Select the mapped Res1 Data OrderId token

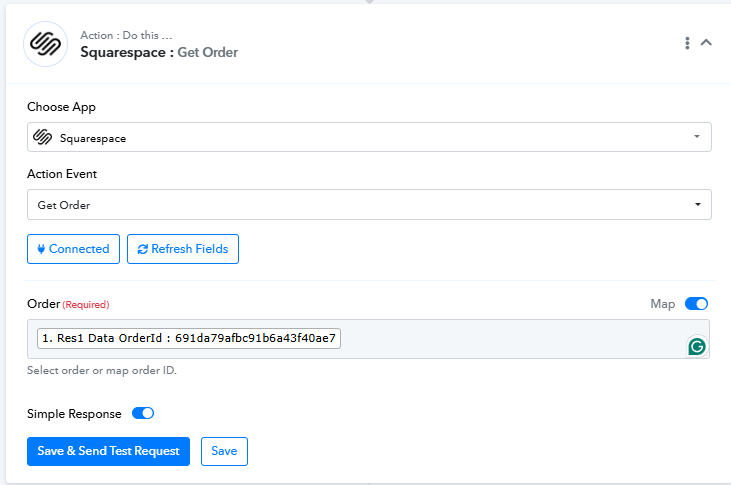click(x=189, y=339)
